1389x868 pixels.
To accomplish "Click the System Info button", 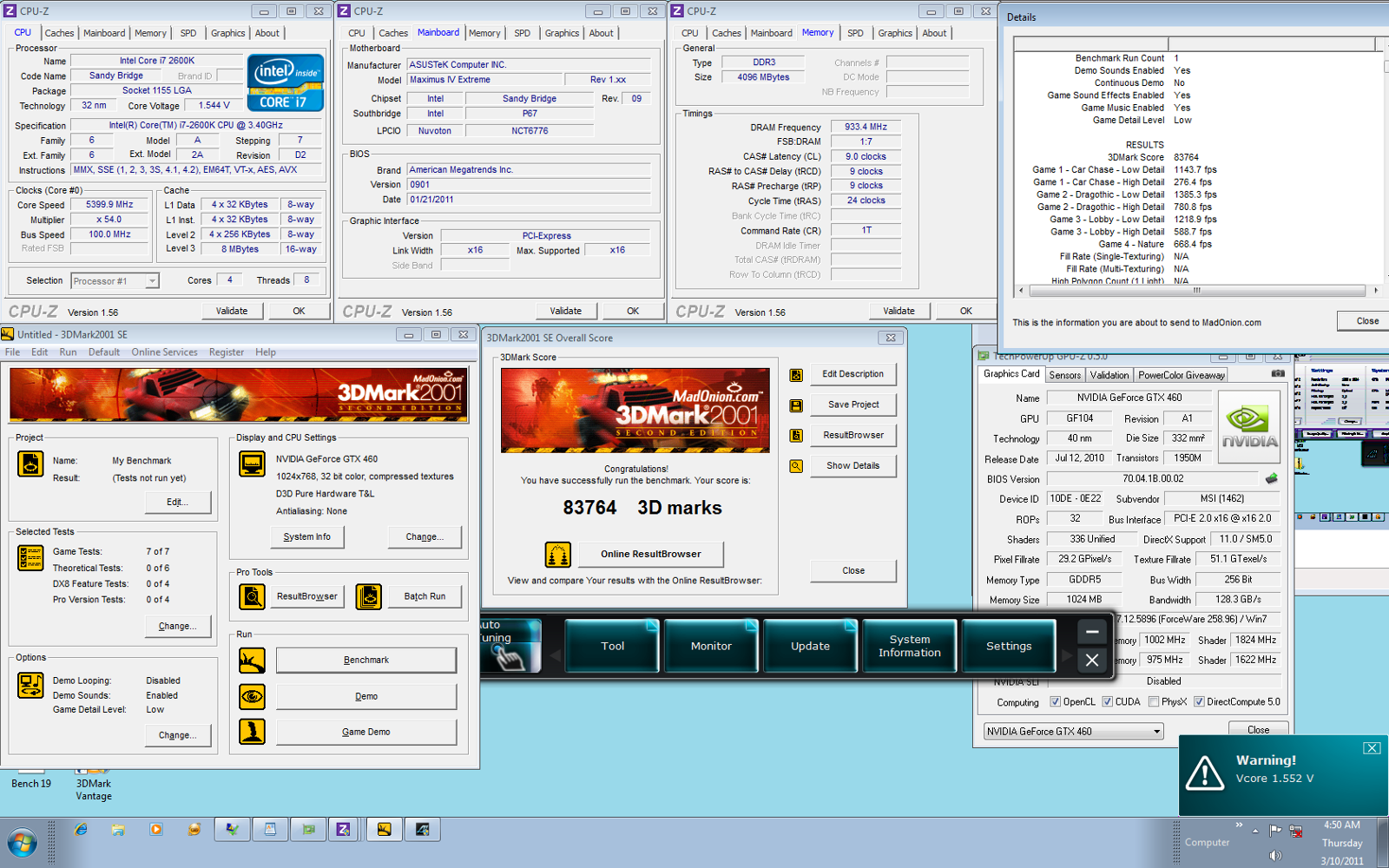I will [307, 537].
